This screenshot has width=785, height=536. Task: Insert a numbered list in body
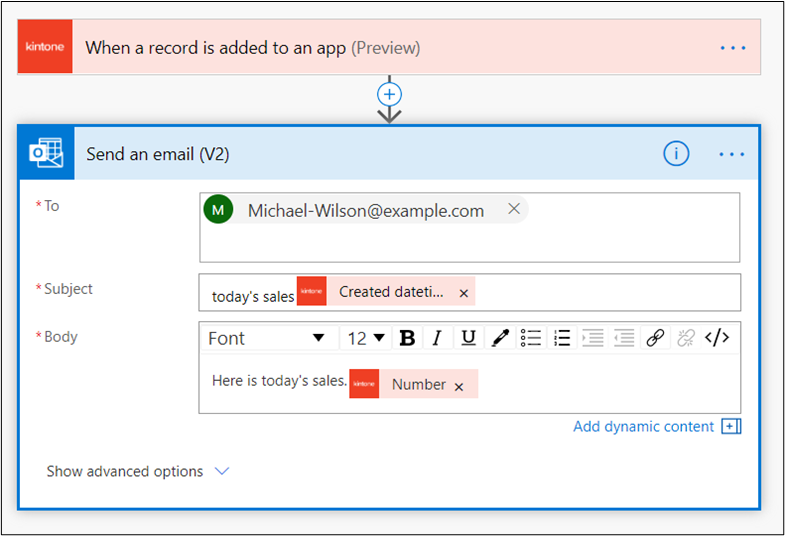pyautogui.click(x=562, y=338)
